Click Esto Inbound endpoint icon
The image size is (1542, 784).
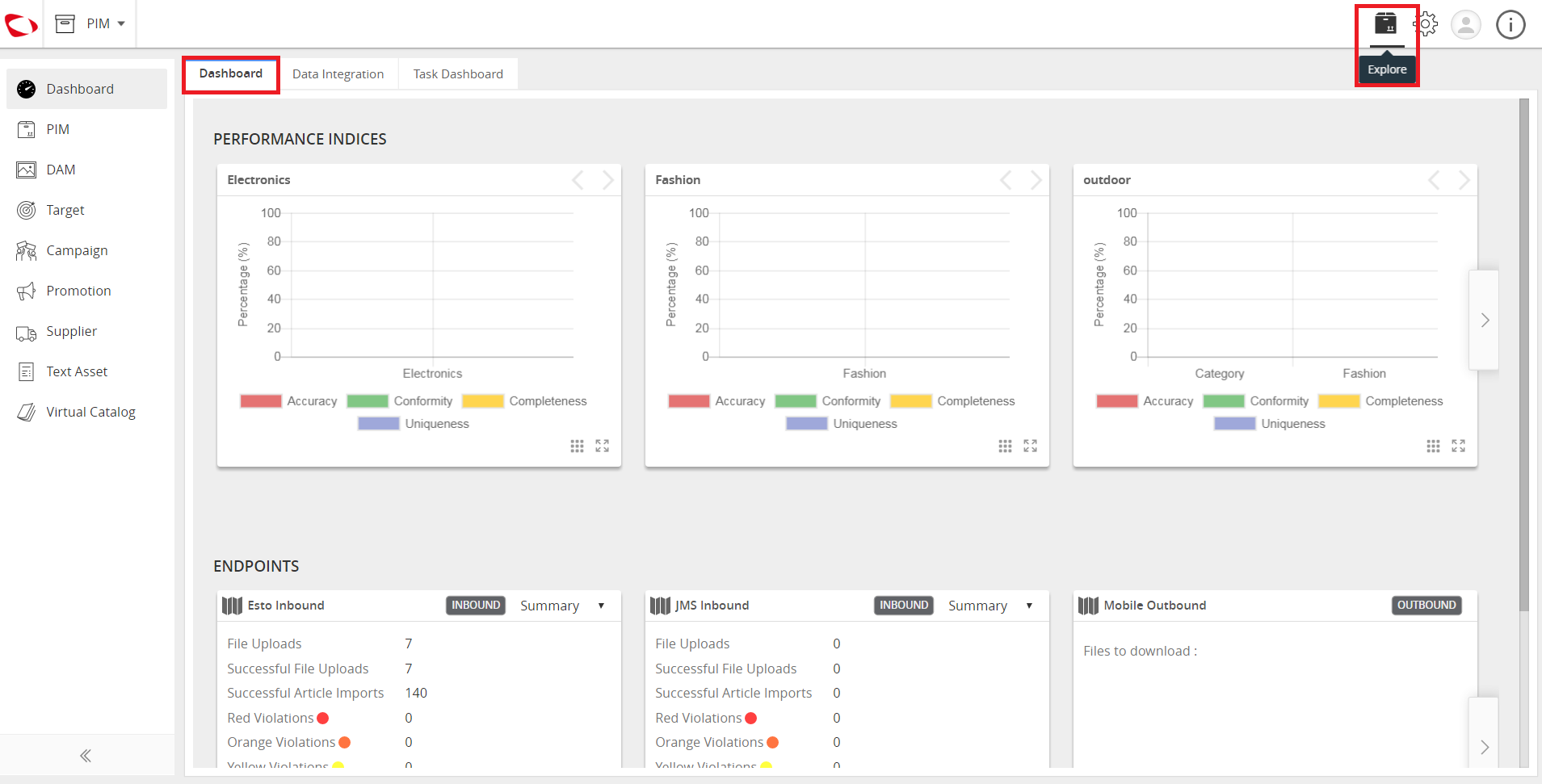click(233, 606)
